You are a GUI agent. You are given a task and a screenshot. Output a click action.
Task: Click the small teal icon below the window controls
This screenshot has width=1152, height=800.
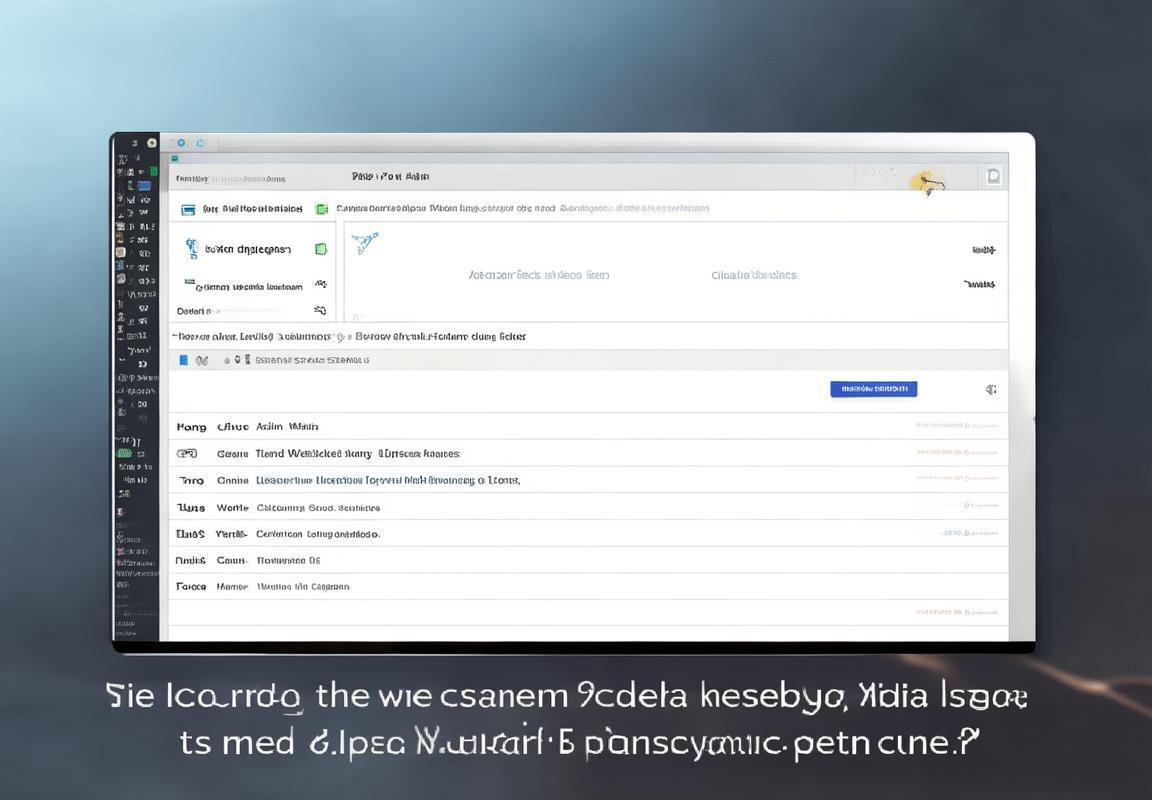point(175,159)
